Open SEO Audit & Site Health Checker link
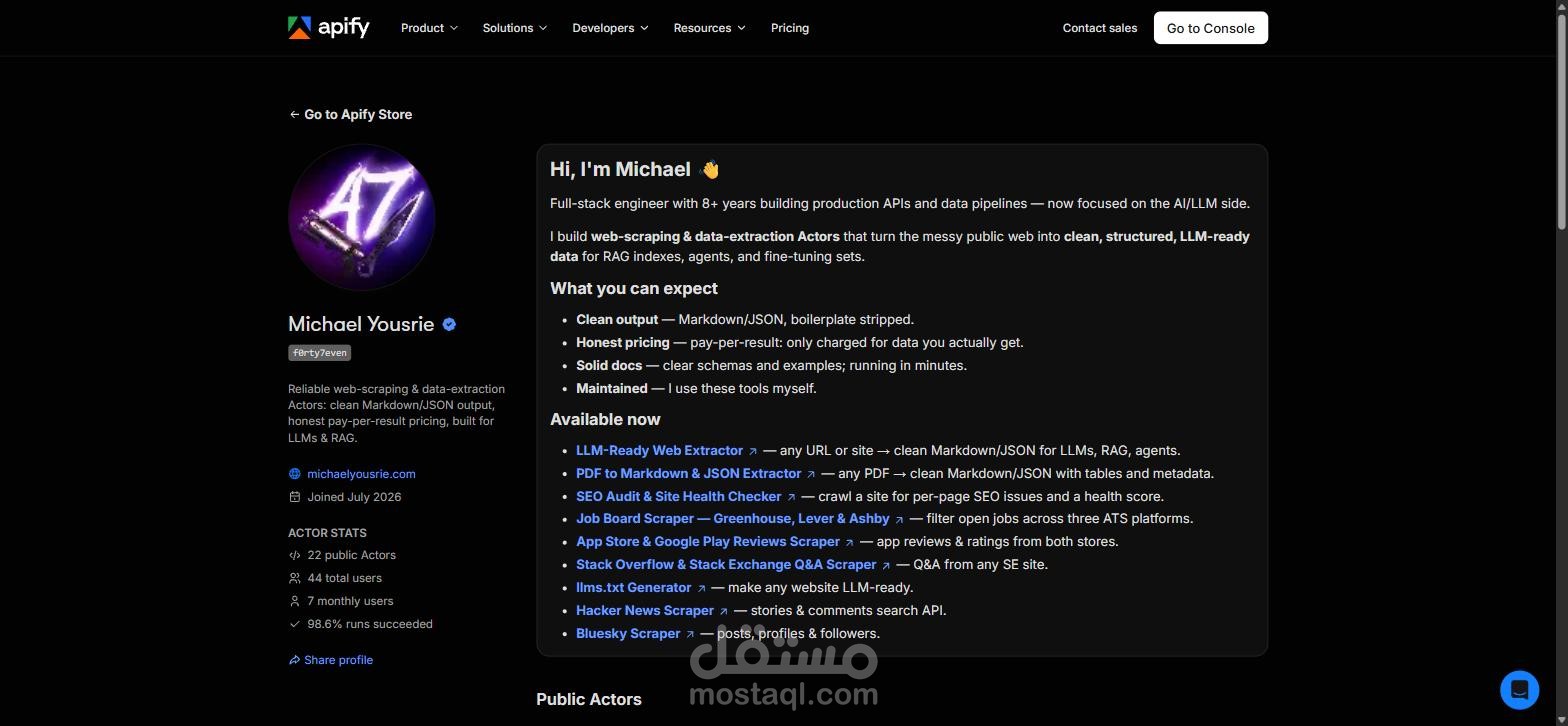Screen dimensions: 1568x726 coord(686,497)
